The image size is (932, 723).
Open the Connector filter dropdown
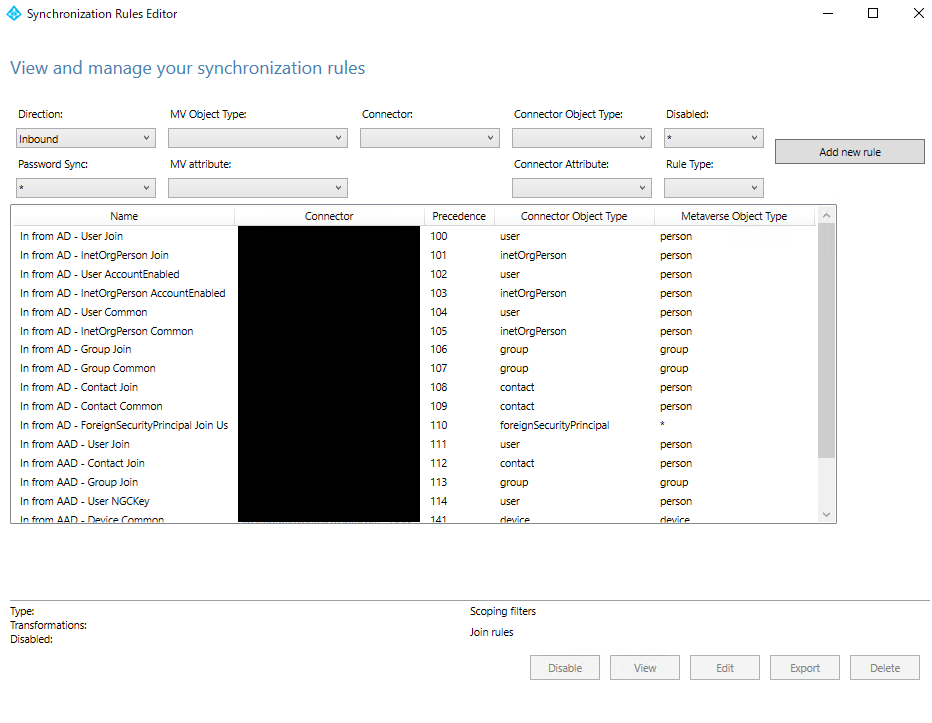pos(430,139)
